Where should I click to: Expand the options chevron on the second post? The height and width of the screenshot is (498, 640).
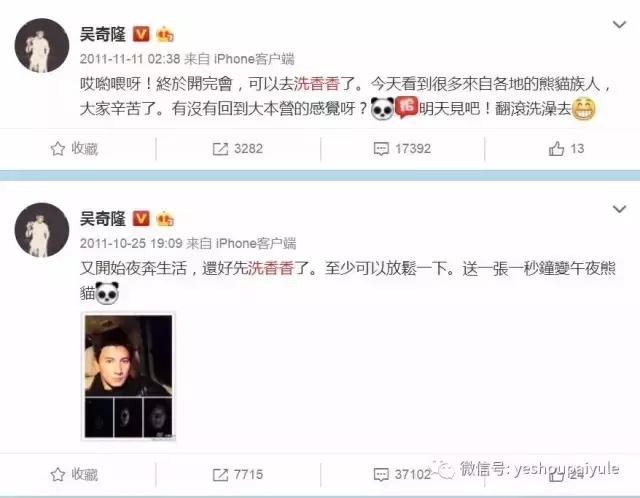(x=619, y=209)
